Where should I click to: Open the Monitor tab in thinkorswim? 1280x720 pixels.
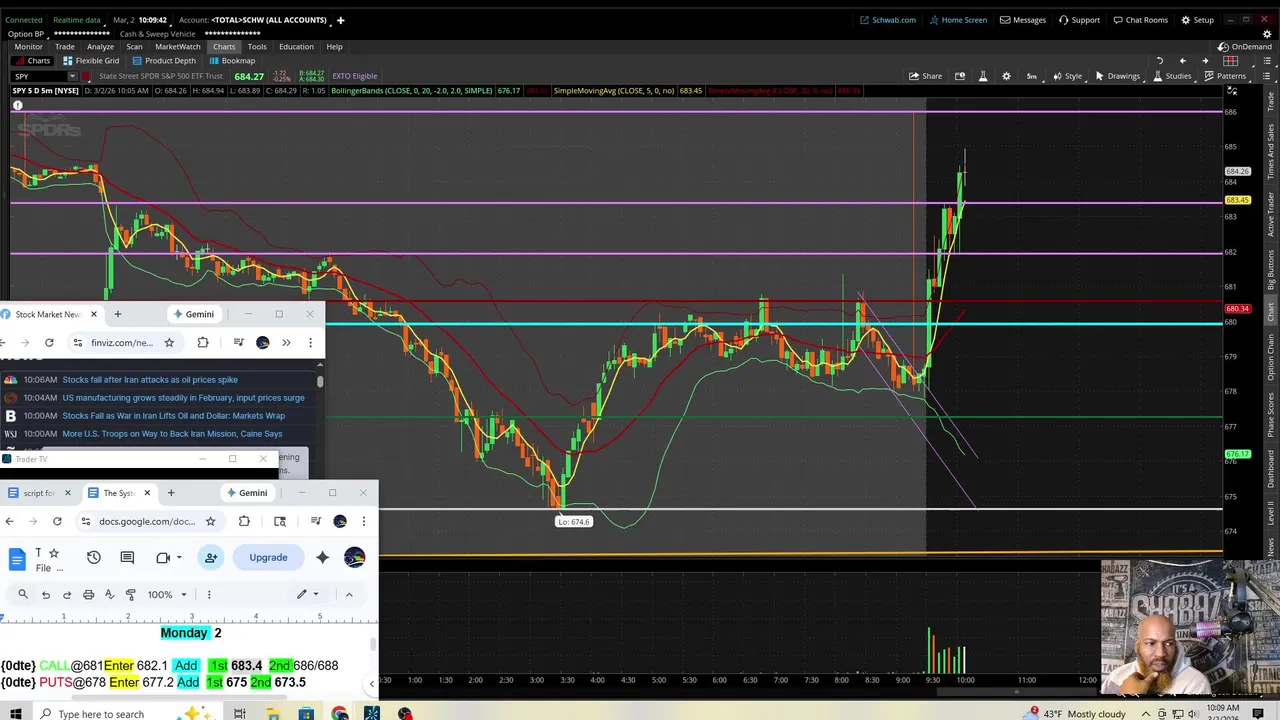[x=28, y=47]
